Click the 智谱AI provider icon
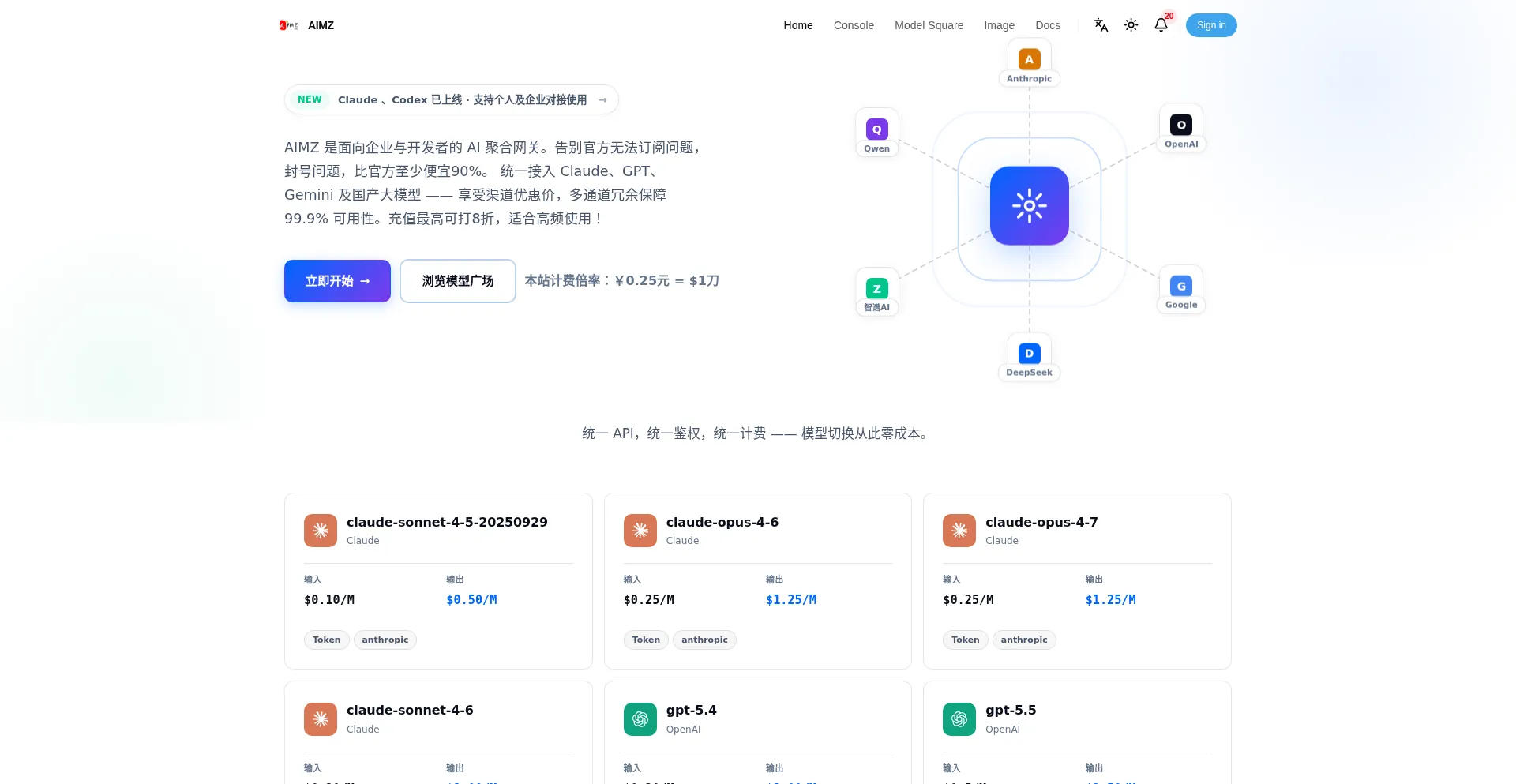 [x=876, y=288]
